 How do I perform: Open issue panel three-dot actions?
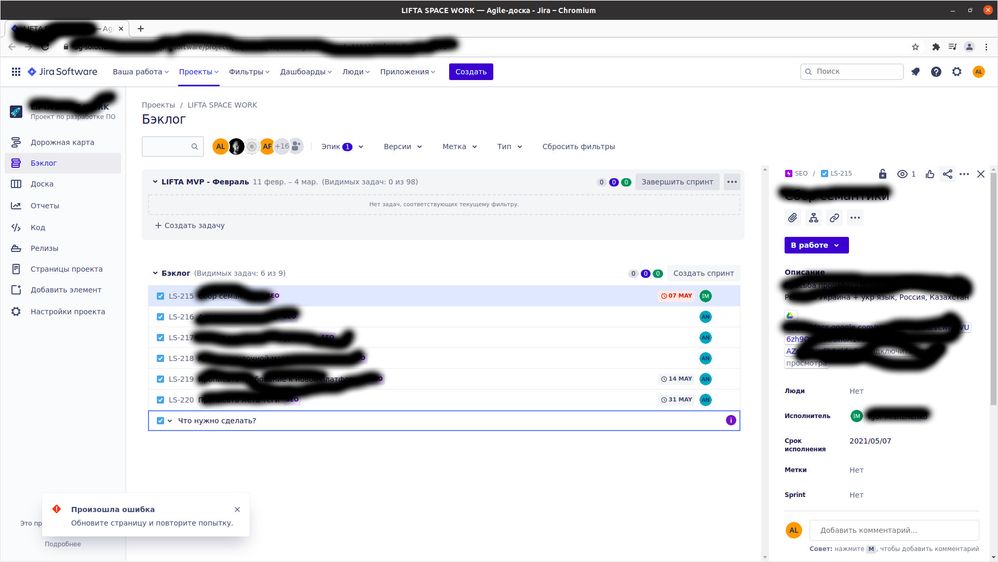coord(964,174)
